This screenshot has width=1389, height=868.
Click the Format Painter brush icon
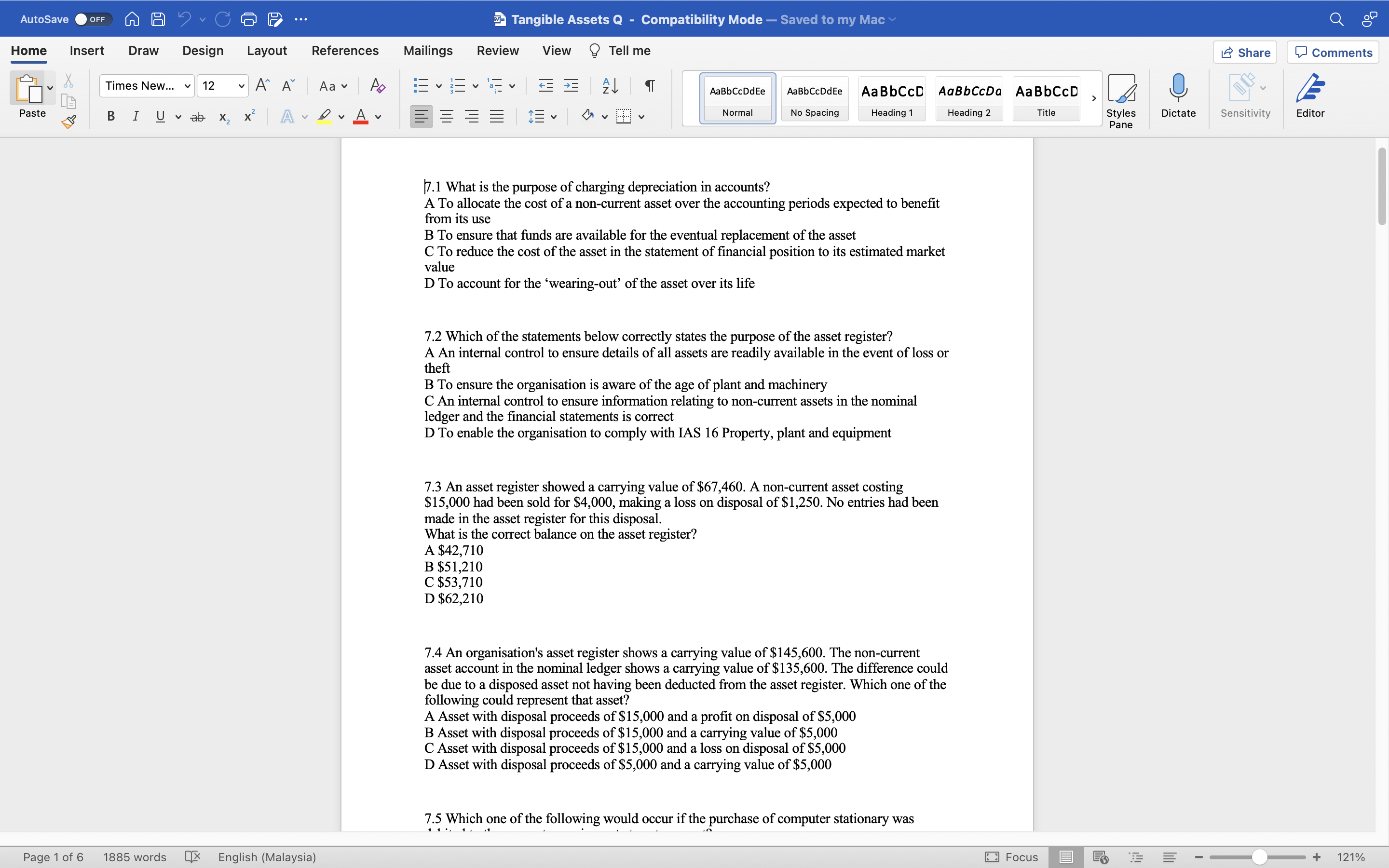(69, 121)
